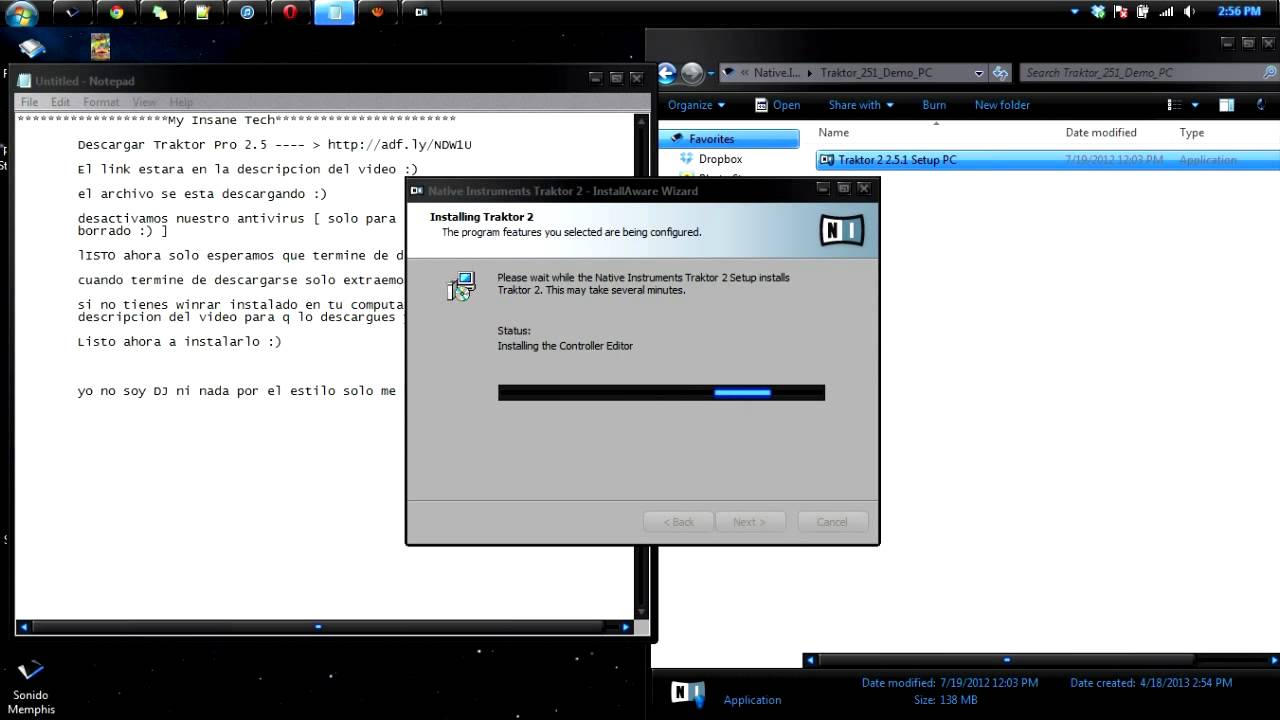Sort by the Date modified column

pyautogui.click(x=1101, y=133)
